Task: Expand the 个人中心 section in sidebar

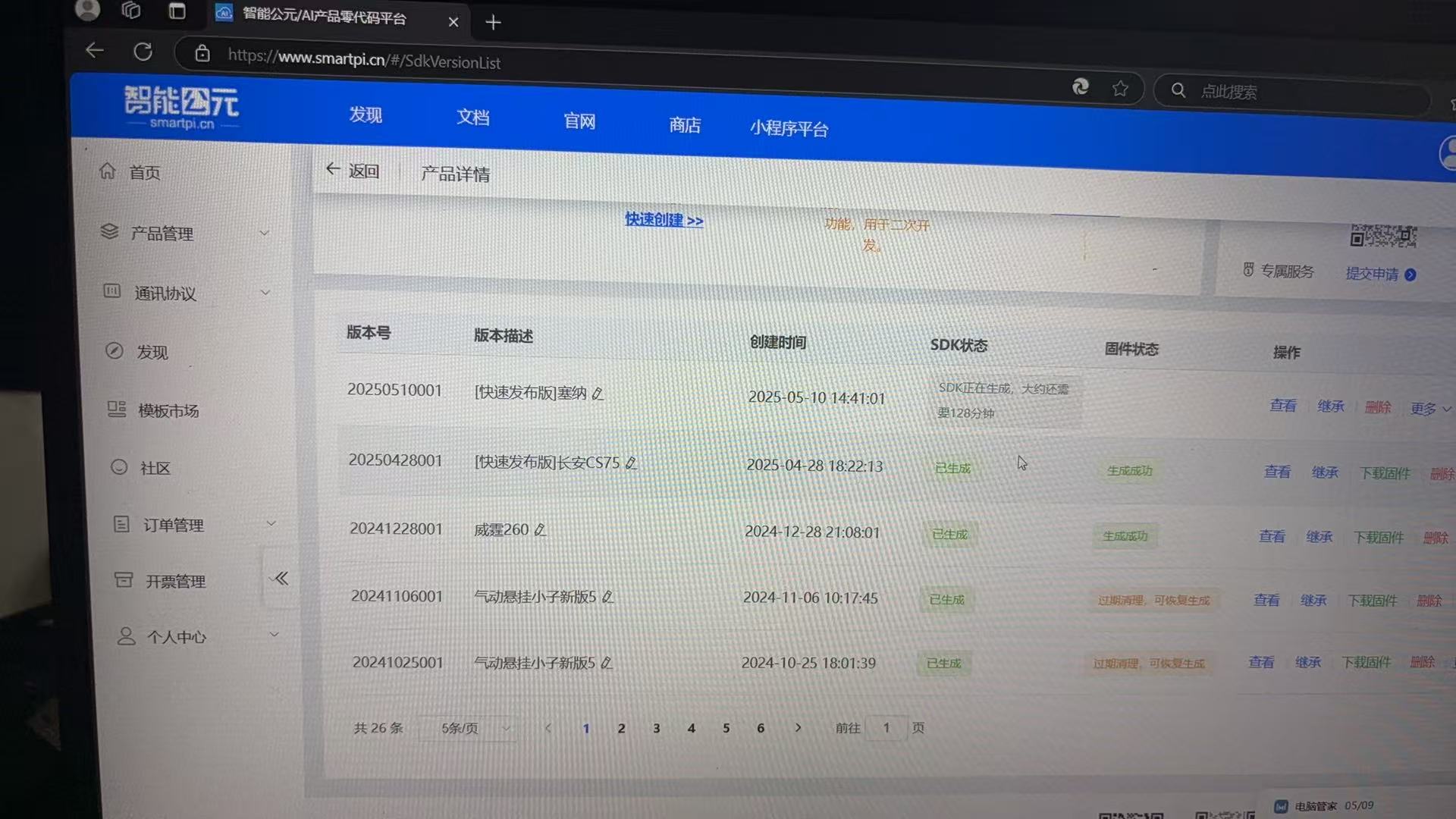Action: (x=273, y=633)
